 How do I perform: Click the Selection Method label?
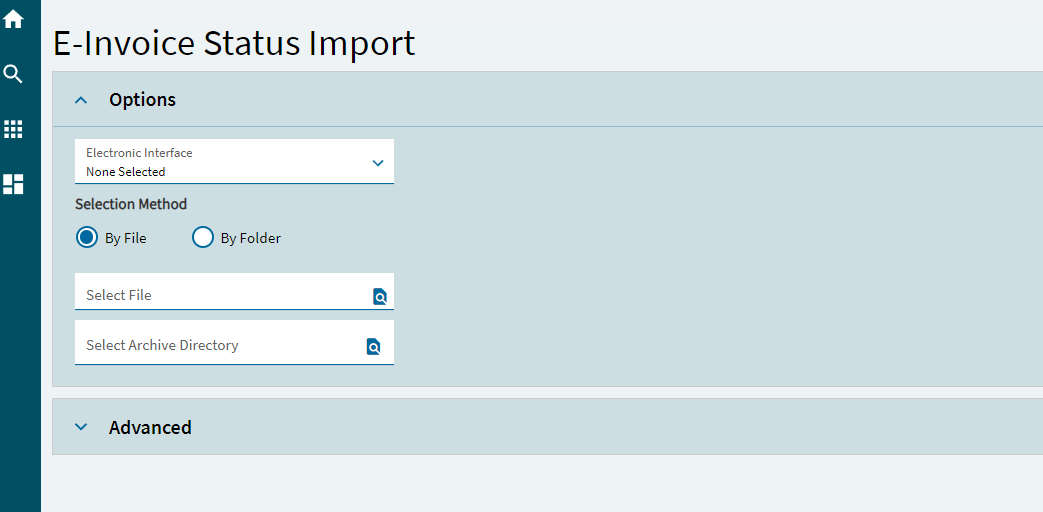point(131,204)
